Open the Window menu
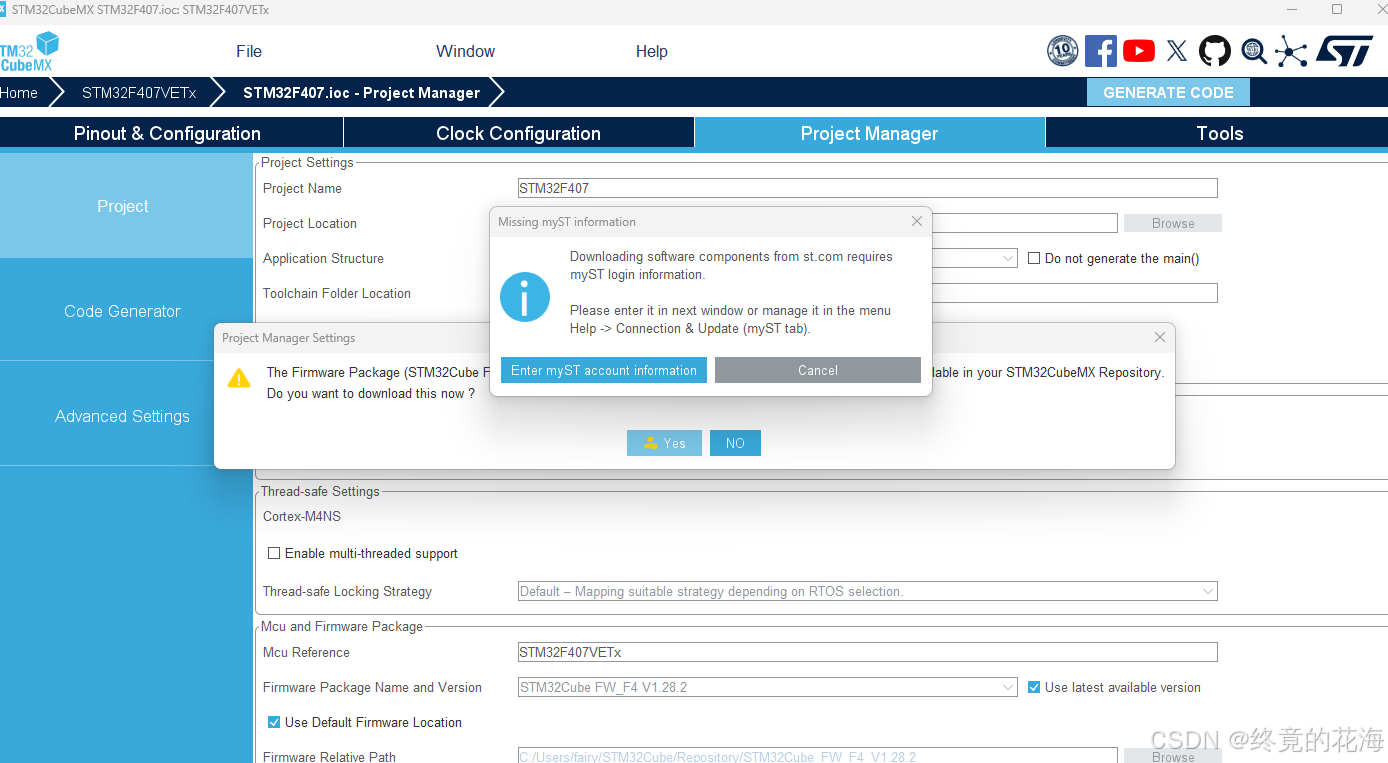The width and height of the screenshot is (1388, 763). 465,51
